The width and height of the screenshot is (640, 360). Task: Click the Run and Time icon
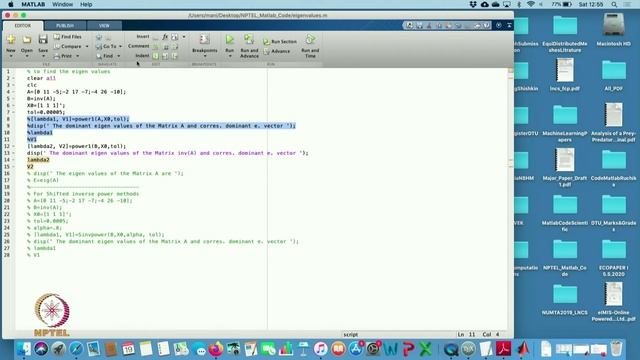pyautogui.click(x=310, y=40)
